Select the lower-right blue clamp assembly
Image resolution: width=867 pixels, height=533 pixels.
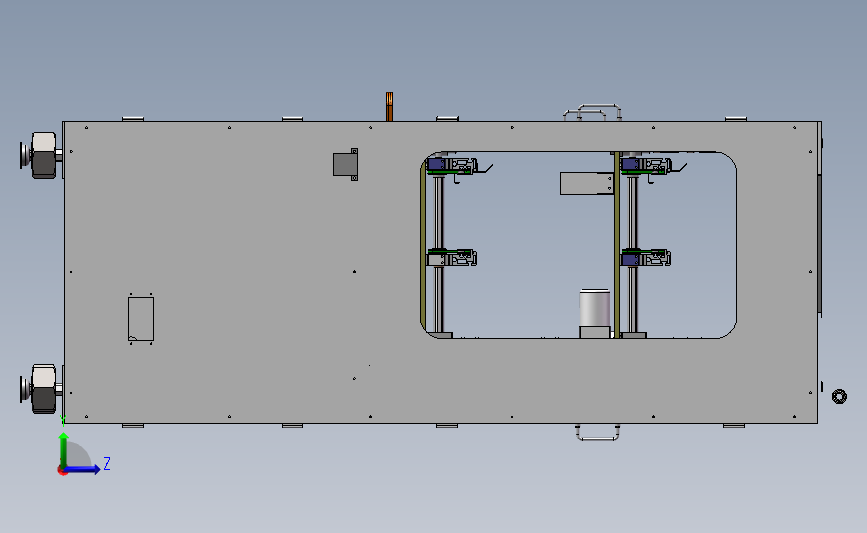click(x=646, y=258)
